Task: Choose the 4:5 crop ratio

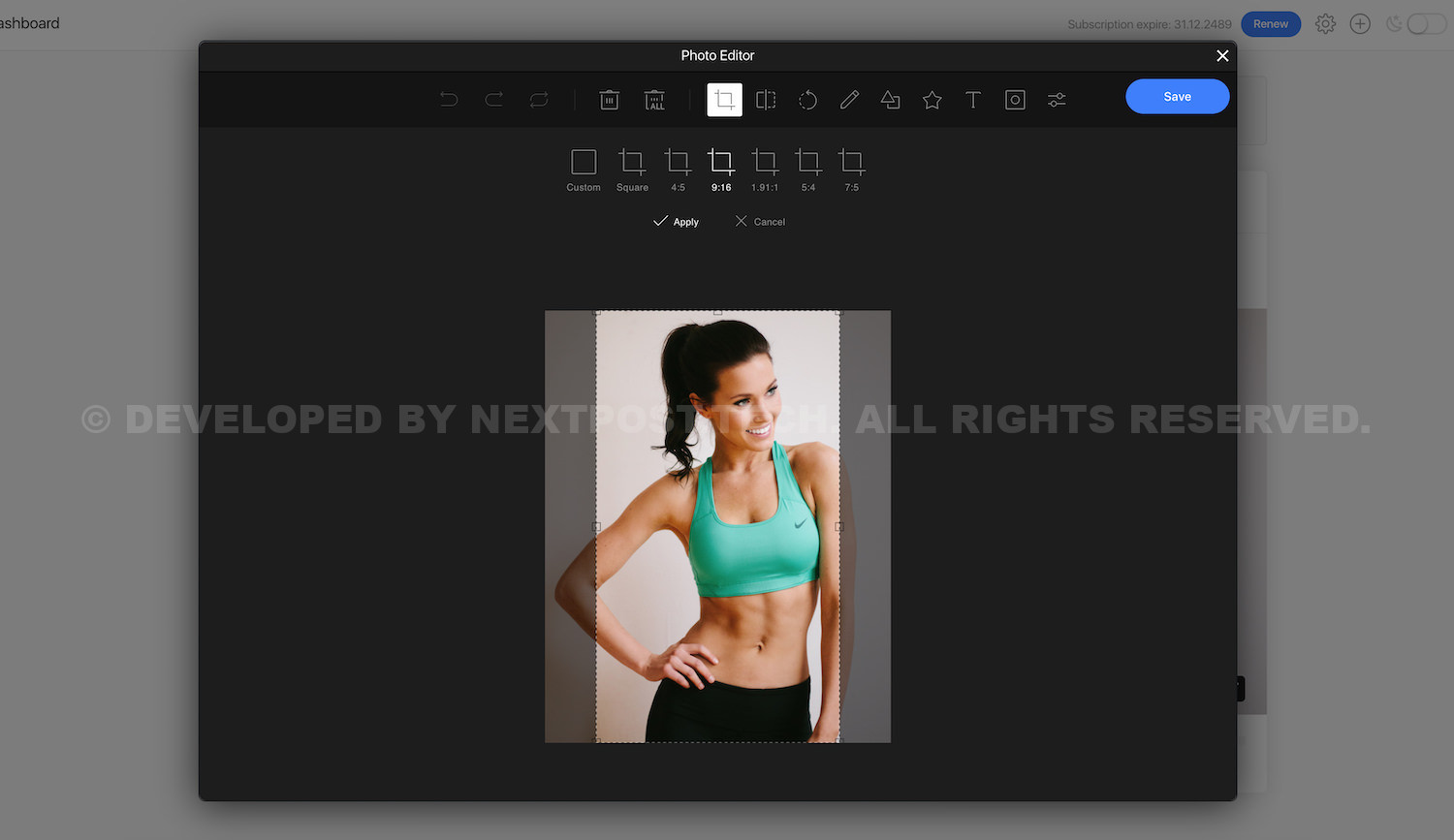Action: click(678, 170)
